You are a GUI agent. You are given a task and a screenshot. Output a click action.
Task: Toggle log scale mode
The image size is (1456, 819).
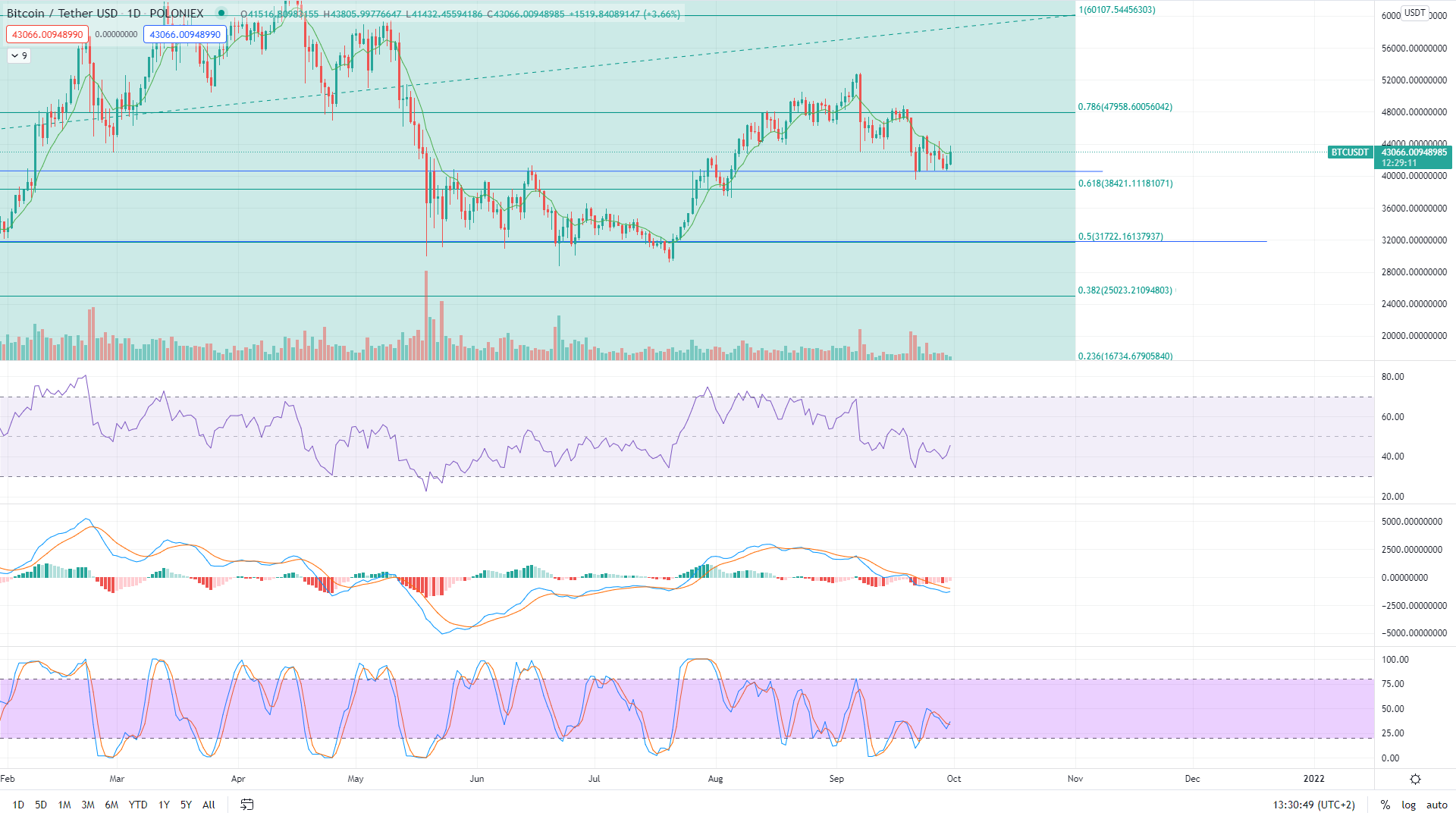1408,805
